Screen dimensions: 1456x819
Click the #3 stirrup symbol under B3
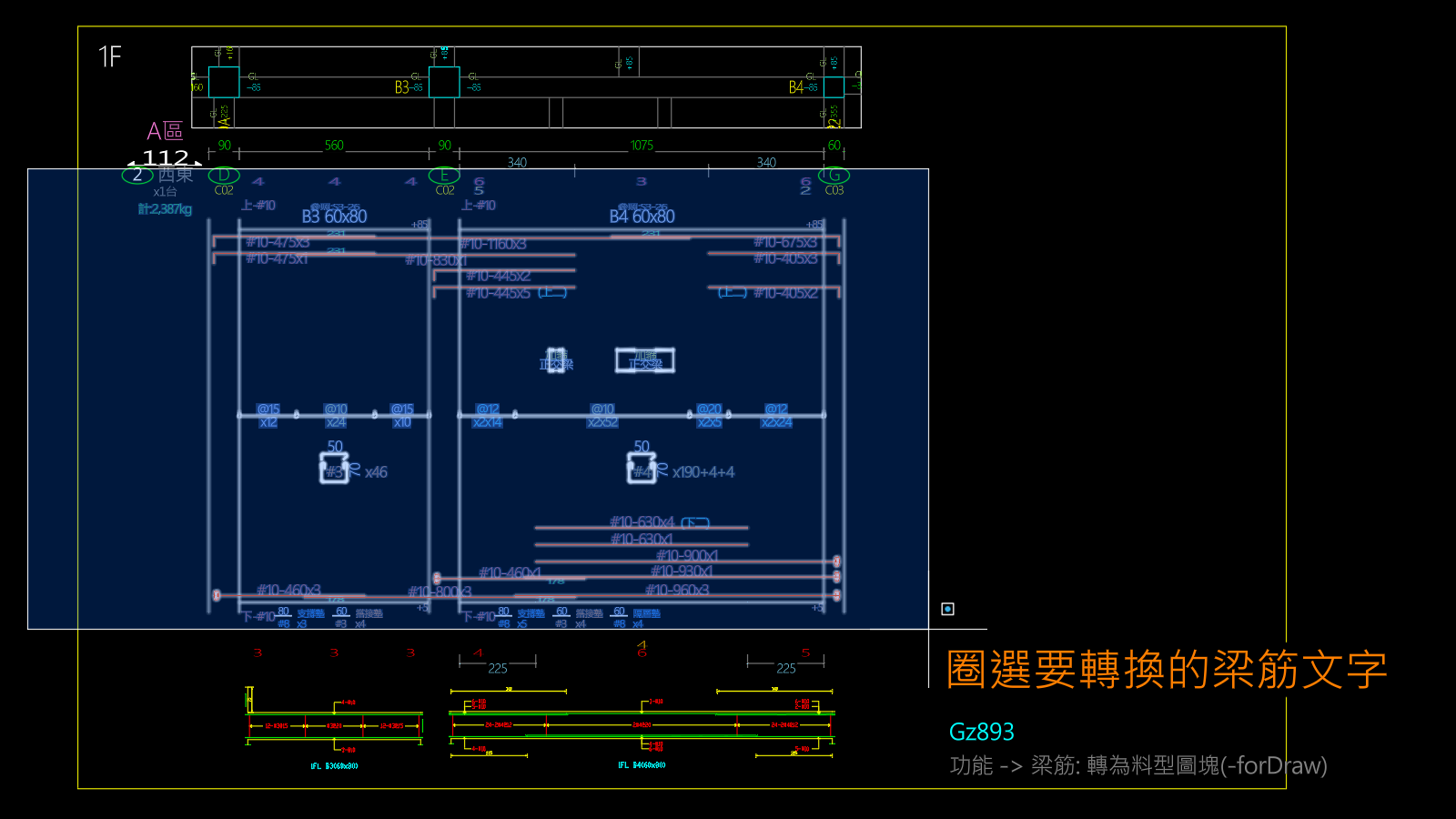[334, 468]
